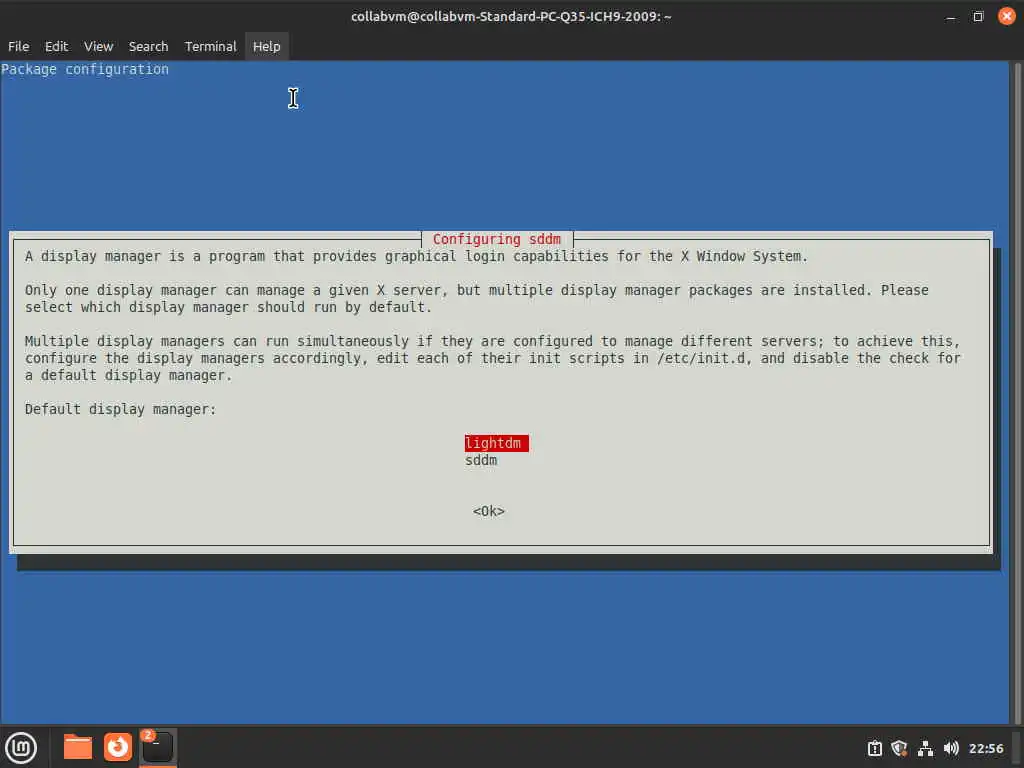This screenshot has width=1024, height=768.
Task: Close the terminal window
Action: pos(1006,16)
